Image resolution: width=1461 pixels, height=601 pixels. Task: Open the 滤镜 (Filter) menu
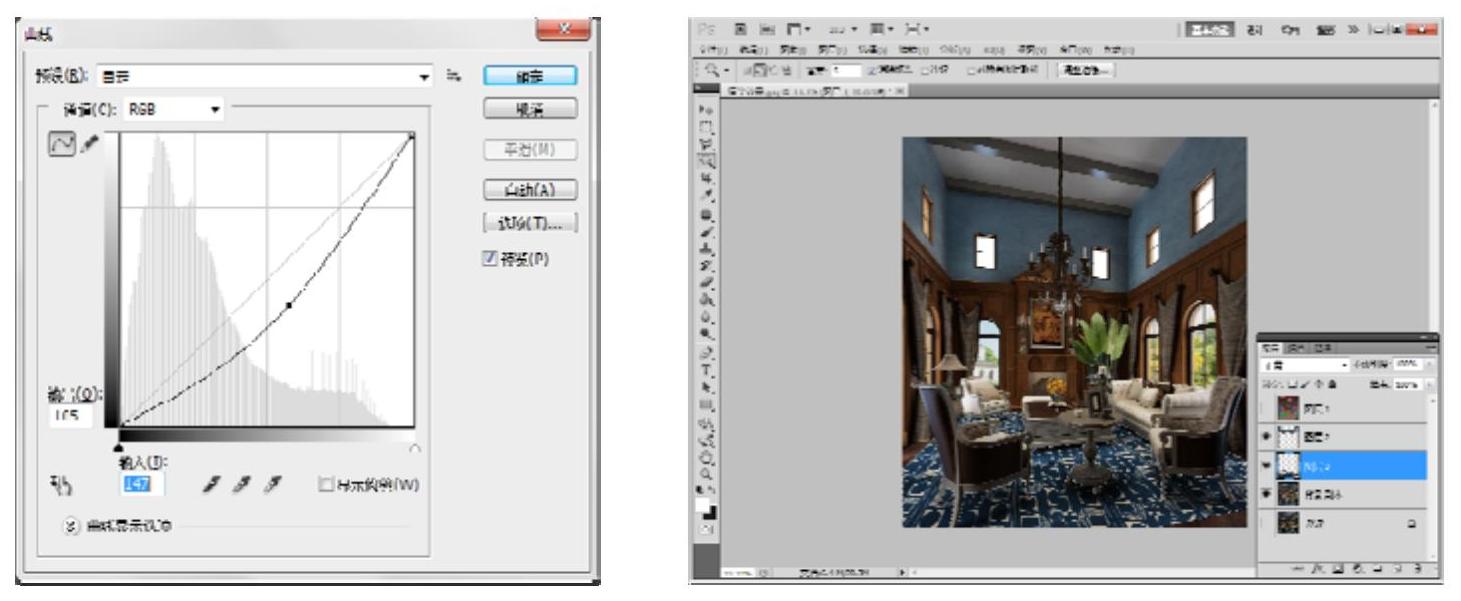pyautogui.click(x=913, y=50)
